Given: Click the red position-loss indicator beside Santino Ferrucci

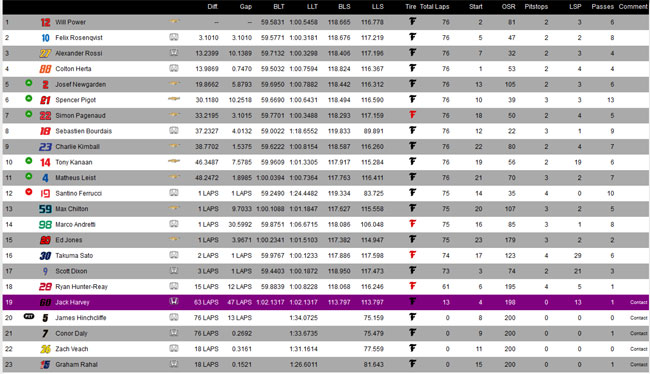Looking at the screenshot, I should pos(29,192).
